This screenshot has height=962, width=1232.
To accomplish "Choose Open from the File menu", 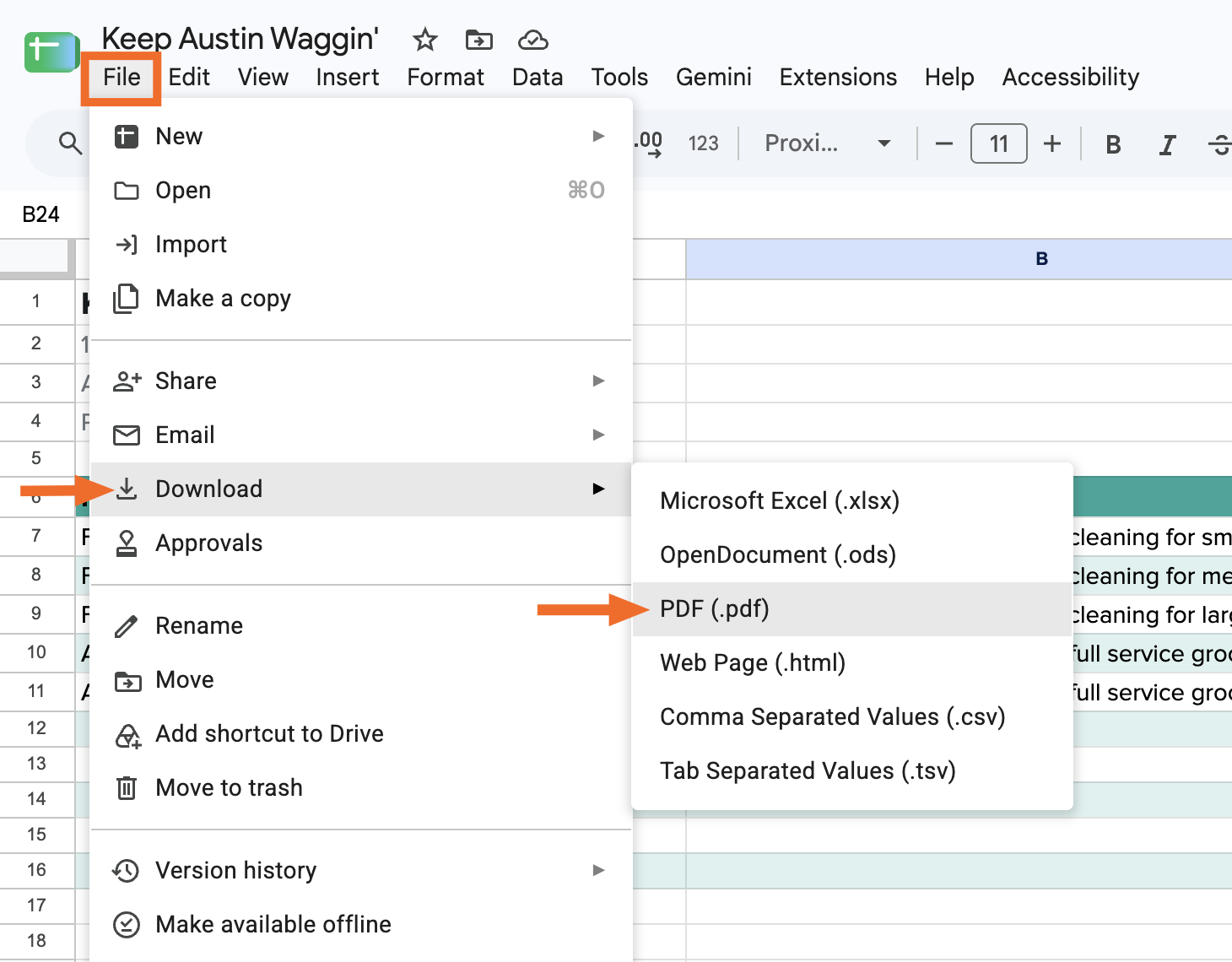I will coord(361,191).
